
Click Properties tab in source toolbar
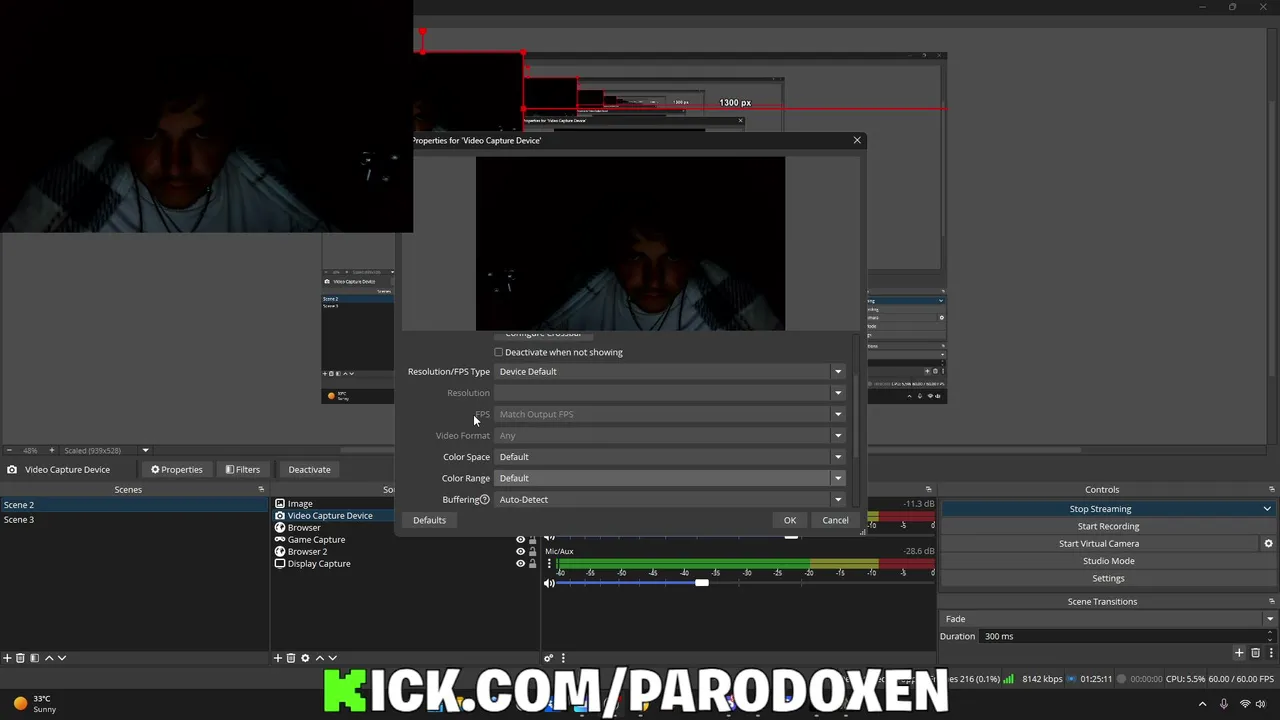point(177,470)
